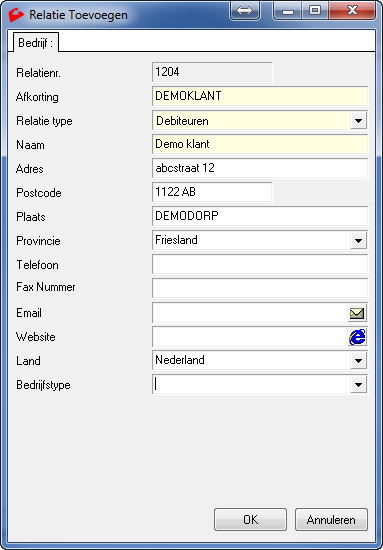This screenshot has height=550, width=383.
Task: Click the Website label
Action: coord(36,337)
